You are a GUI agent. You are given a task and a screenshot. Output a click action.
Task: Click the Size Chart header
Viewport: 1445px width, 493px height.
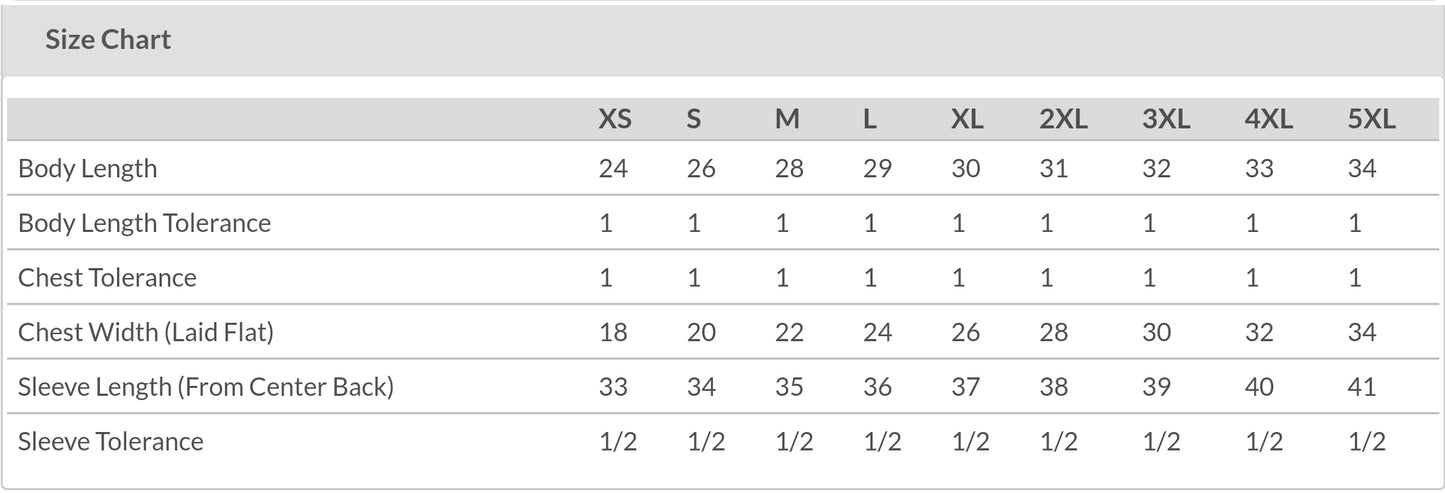click(108, 40)
